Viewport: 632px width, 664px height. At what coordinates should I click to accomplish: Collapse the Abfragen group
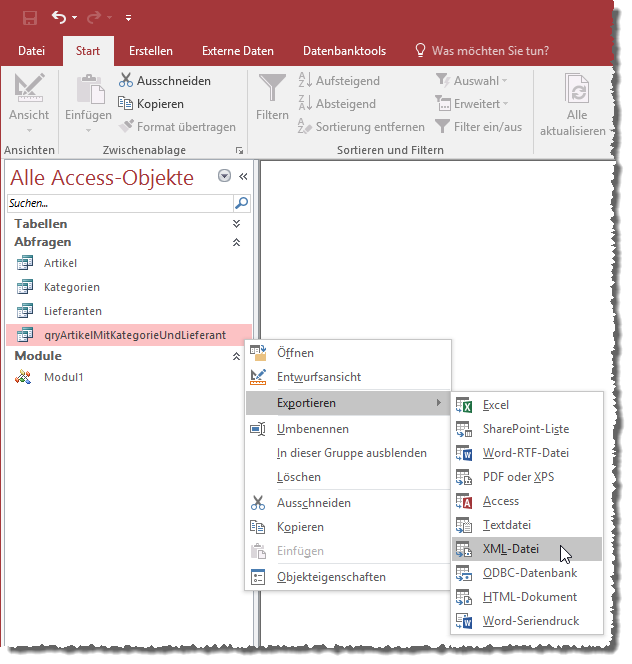tap(236, 242)
